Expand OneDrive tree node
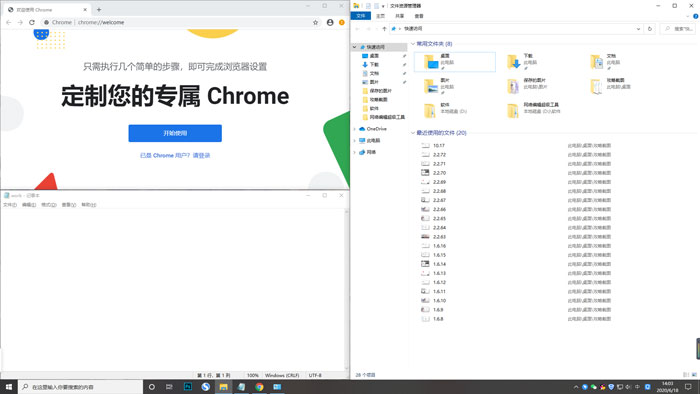 [354, 129]
